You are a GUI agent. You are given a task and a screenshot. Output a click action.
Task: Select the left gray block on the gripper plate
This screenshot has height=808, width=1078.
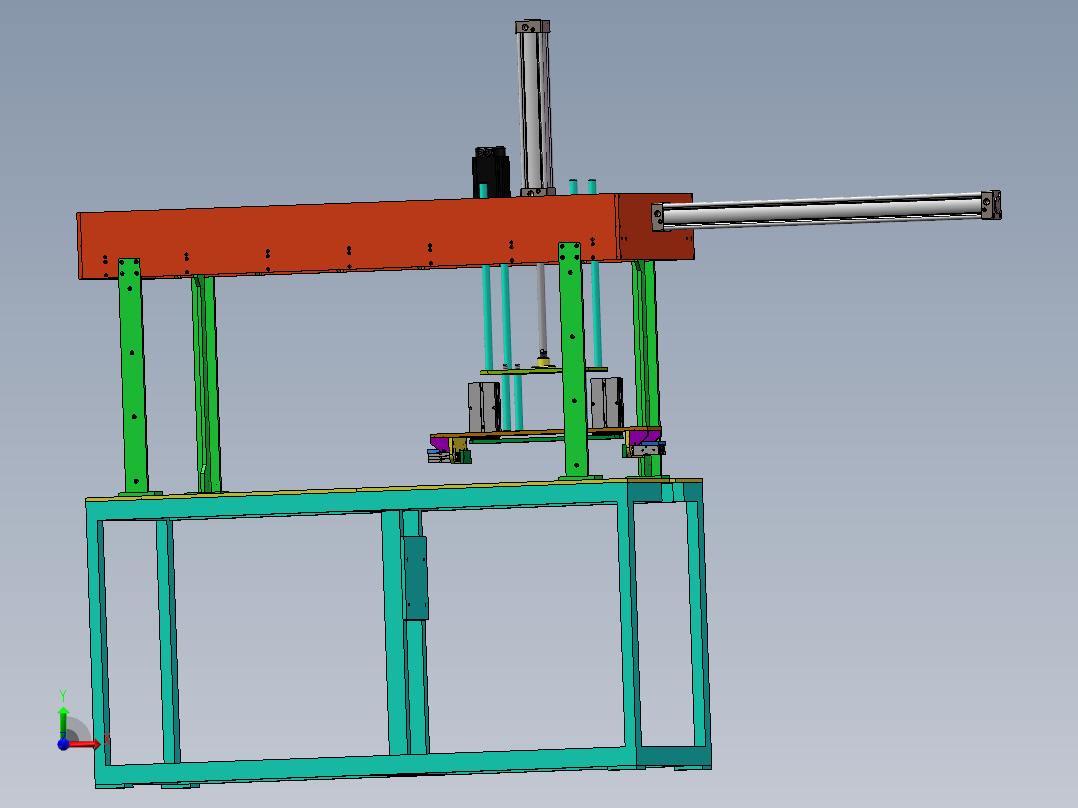point(484,407)
